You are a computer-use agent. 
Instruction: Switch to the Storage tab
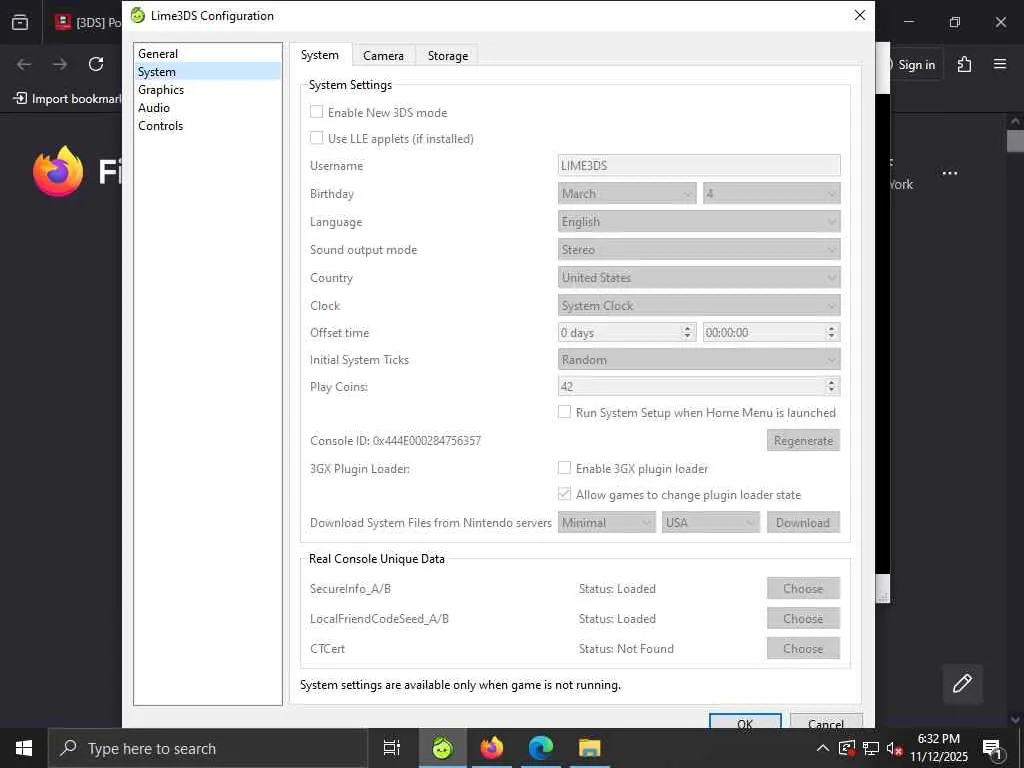(448, 56)
